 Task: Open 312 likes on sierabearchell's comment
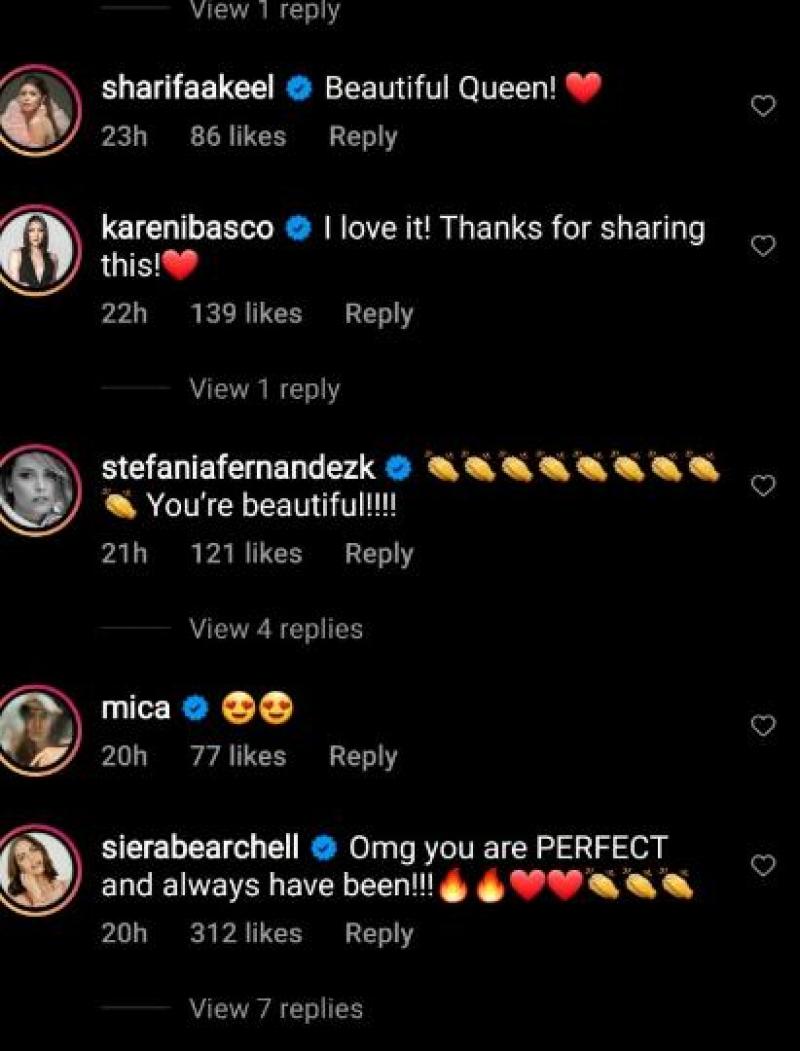(248, 933)
